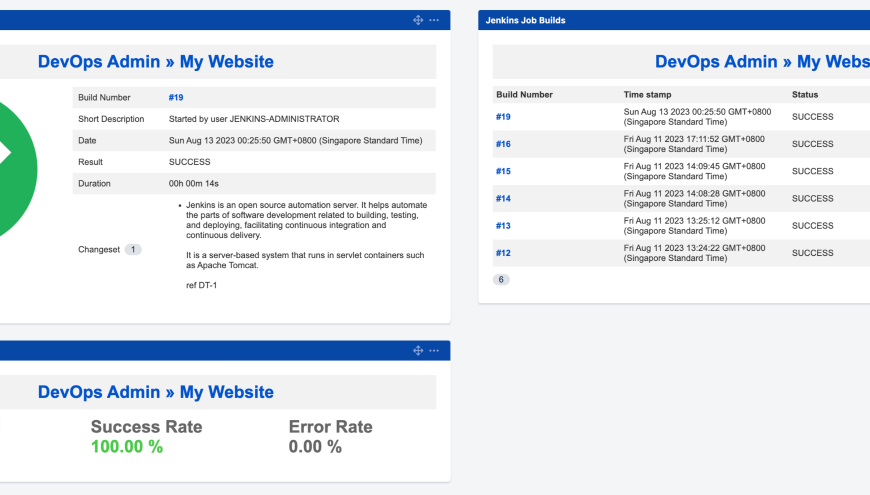This screenshot has height=495, width=870.
Task: Open the DevOps Admin » My Website link in Job Builds gadget
Action: (762, 62)
